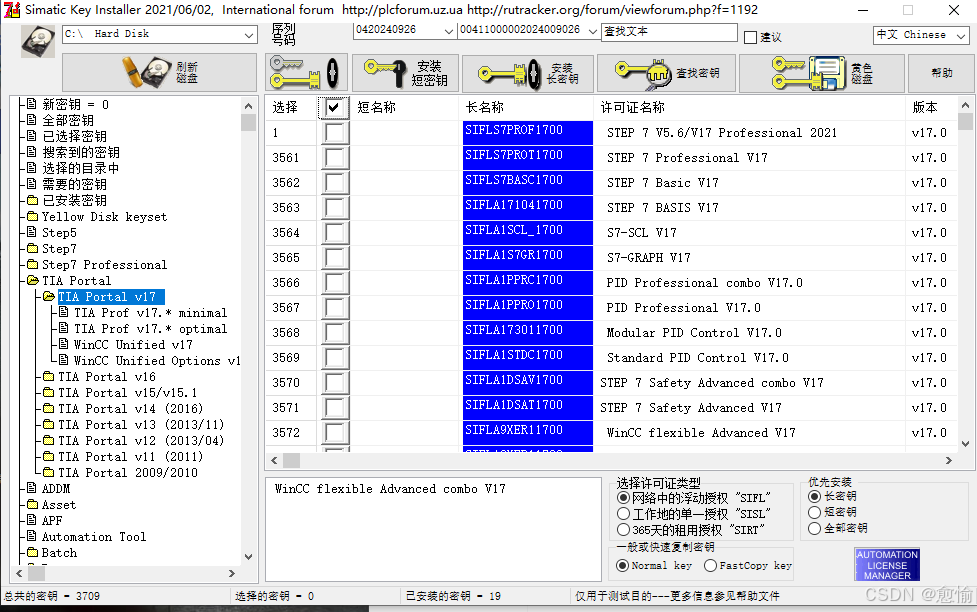Image resolution: width=977 pixels, height=612 pixels.
Task: Click SIFLA9XER11700 long name cell
Action: click(x=528, y=433)
